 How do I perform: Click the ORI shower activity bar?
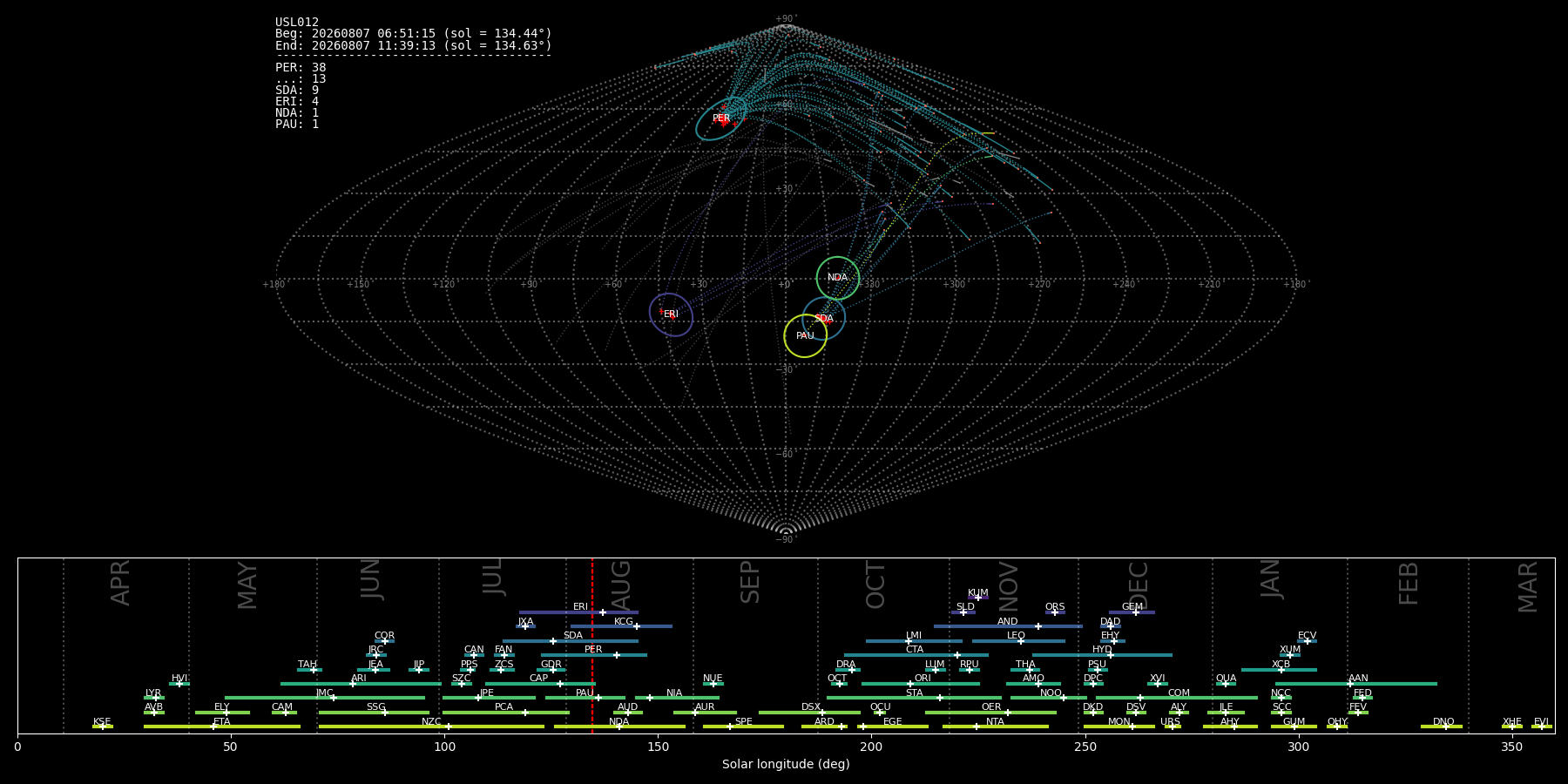pyautogui.click(x=921, y=684)
